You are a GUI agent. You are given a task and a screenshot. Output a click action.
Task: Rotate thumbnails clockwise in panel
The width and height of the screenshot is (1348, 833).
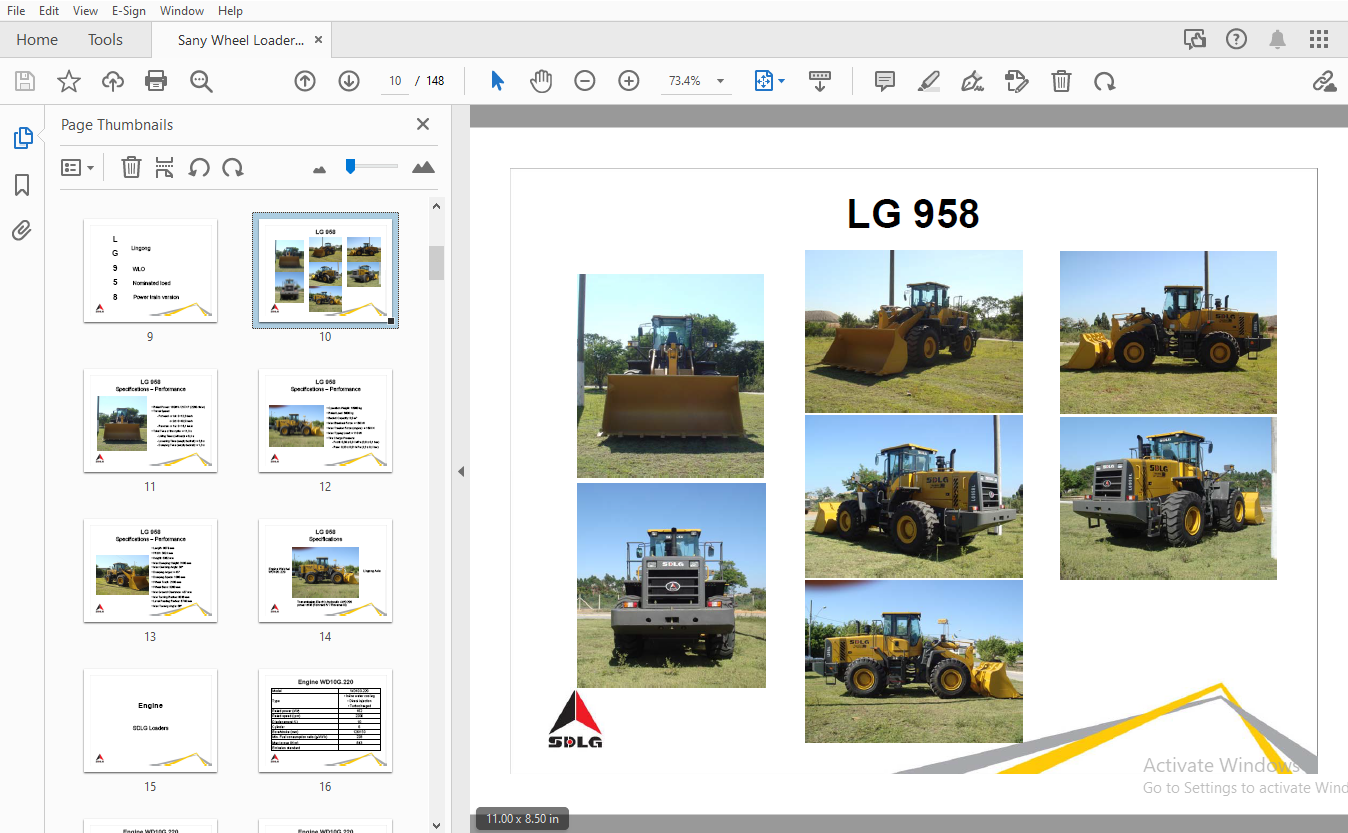pyautogui.click(x=233, y=167)
